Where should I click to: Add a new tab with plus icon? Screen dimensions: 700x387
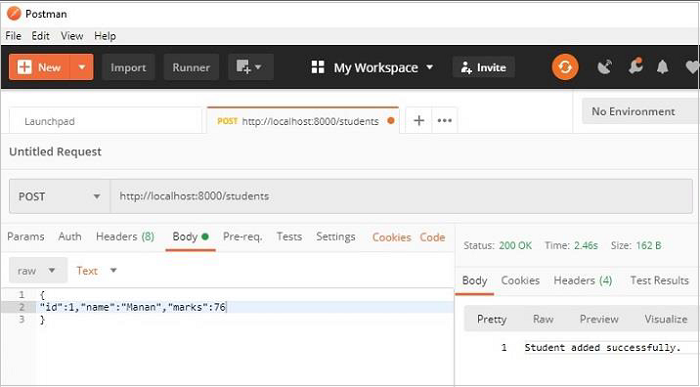pos(419,121)
